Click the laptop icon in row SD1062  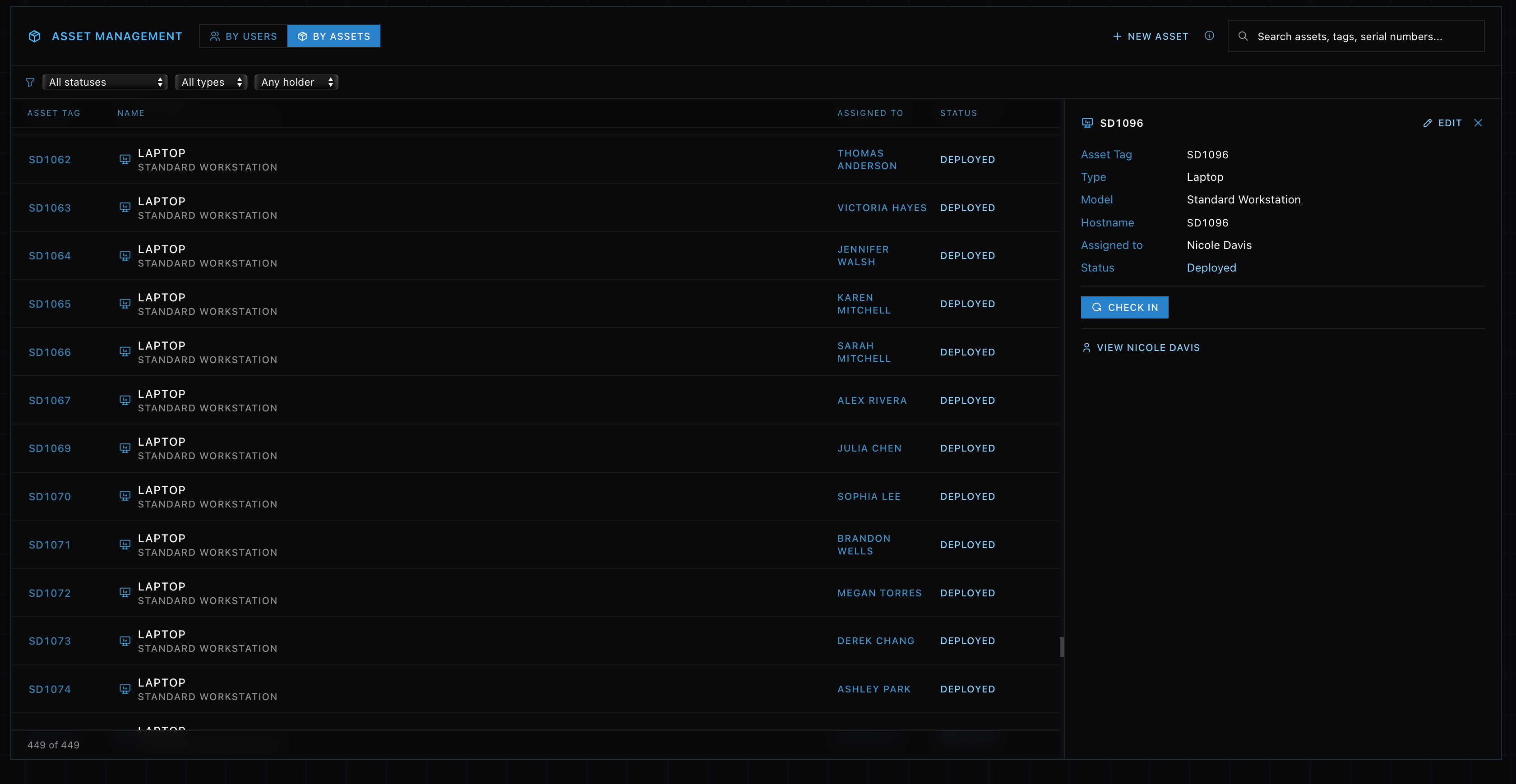(x=125, y=160)
